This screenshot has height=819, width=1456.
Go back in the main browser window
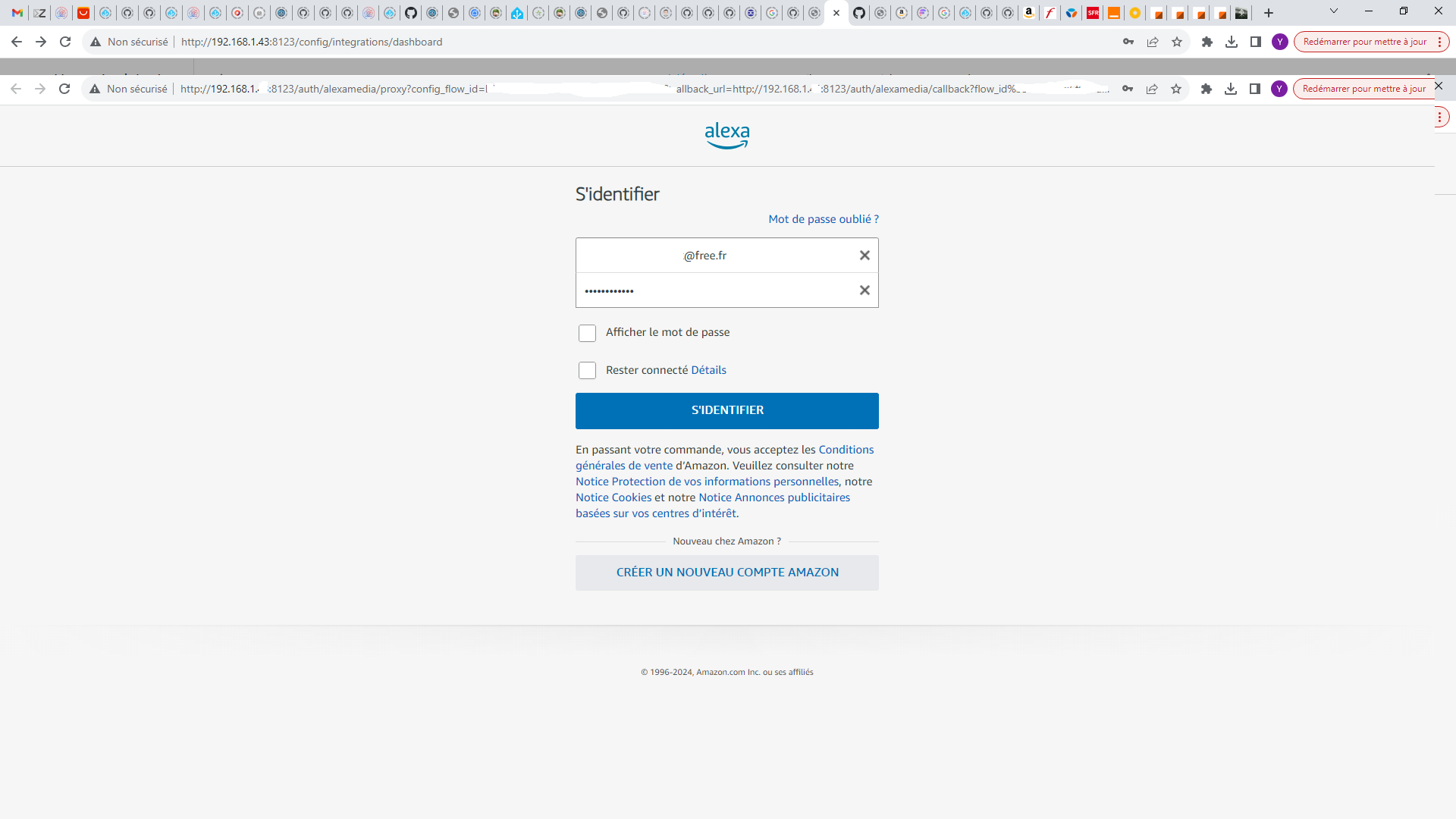pos(17,42)
